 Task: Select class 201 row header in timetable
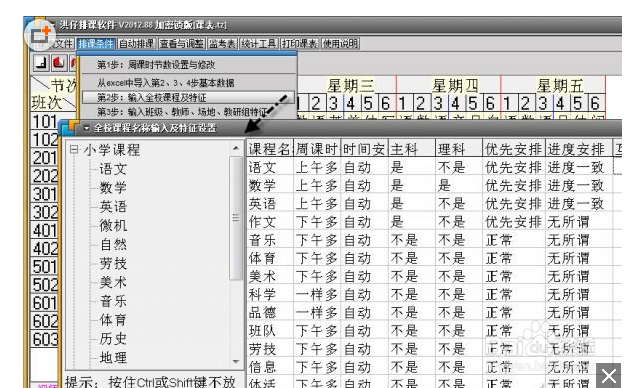[45, 158]
